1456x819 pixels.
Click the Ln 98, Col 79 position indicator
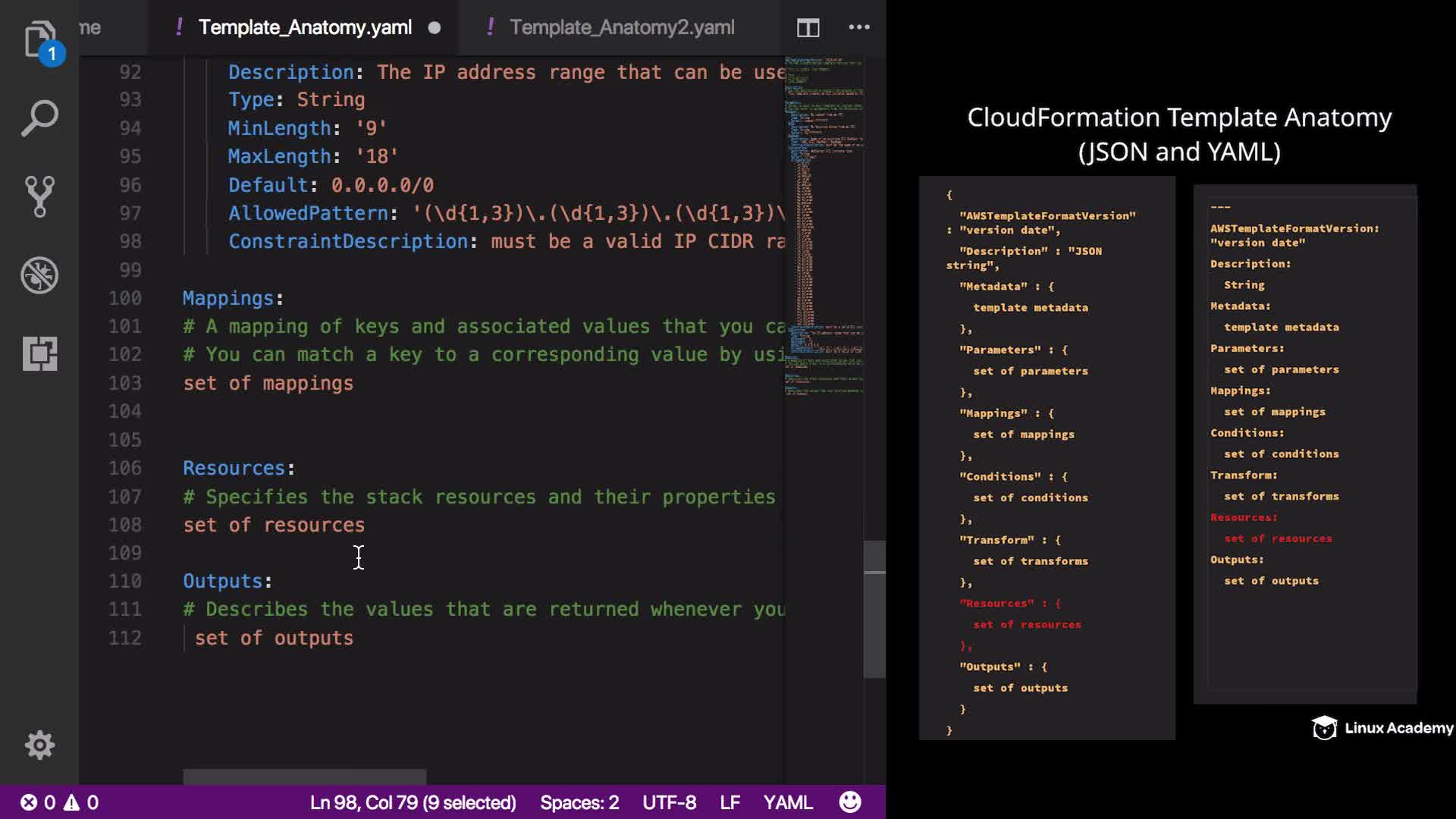pos(413,802)
